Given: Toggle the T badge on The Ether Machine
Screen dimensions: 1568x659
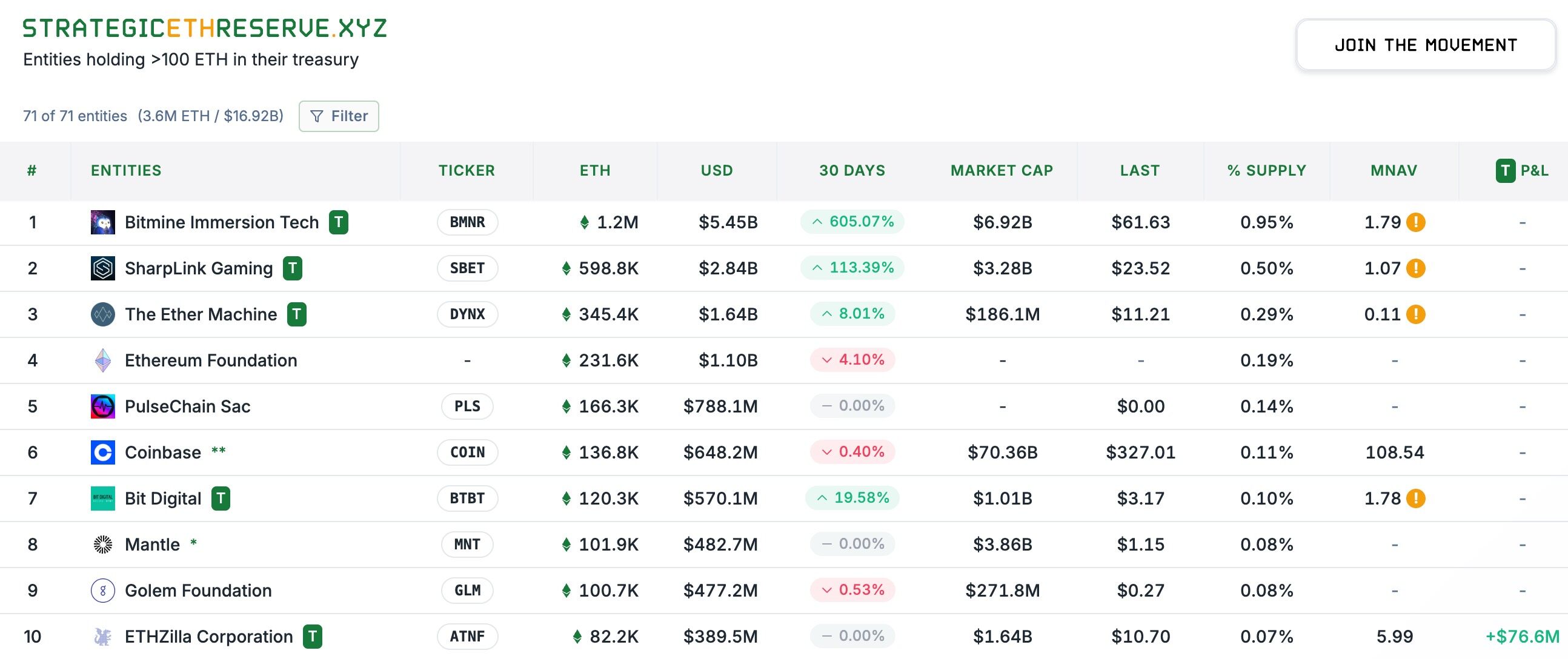Looking at the screenshot, I should pos(297,314).
